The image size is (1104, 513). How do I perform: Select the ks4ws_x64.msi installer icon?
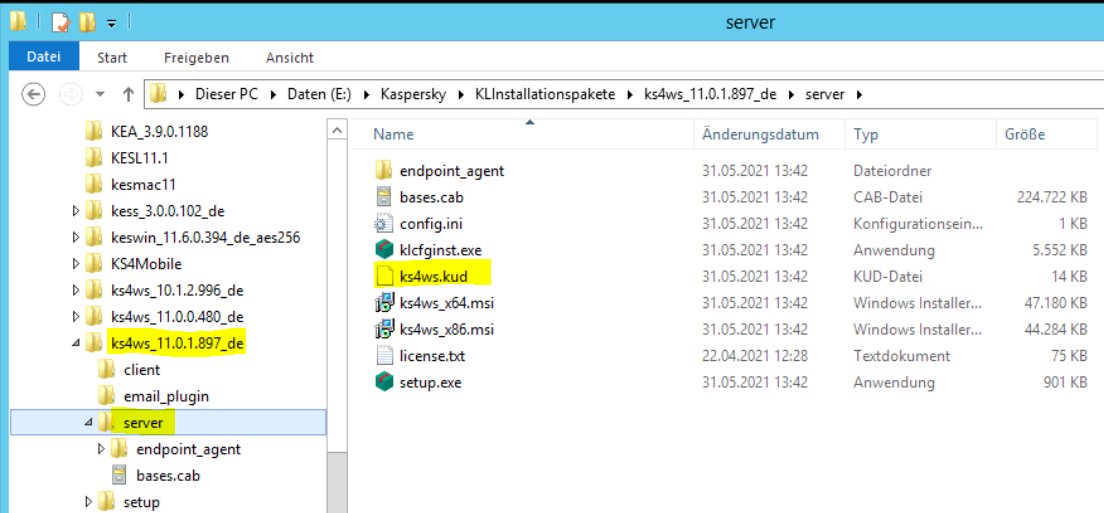[x=383, y=303]
